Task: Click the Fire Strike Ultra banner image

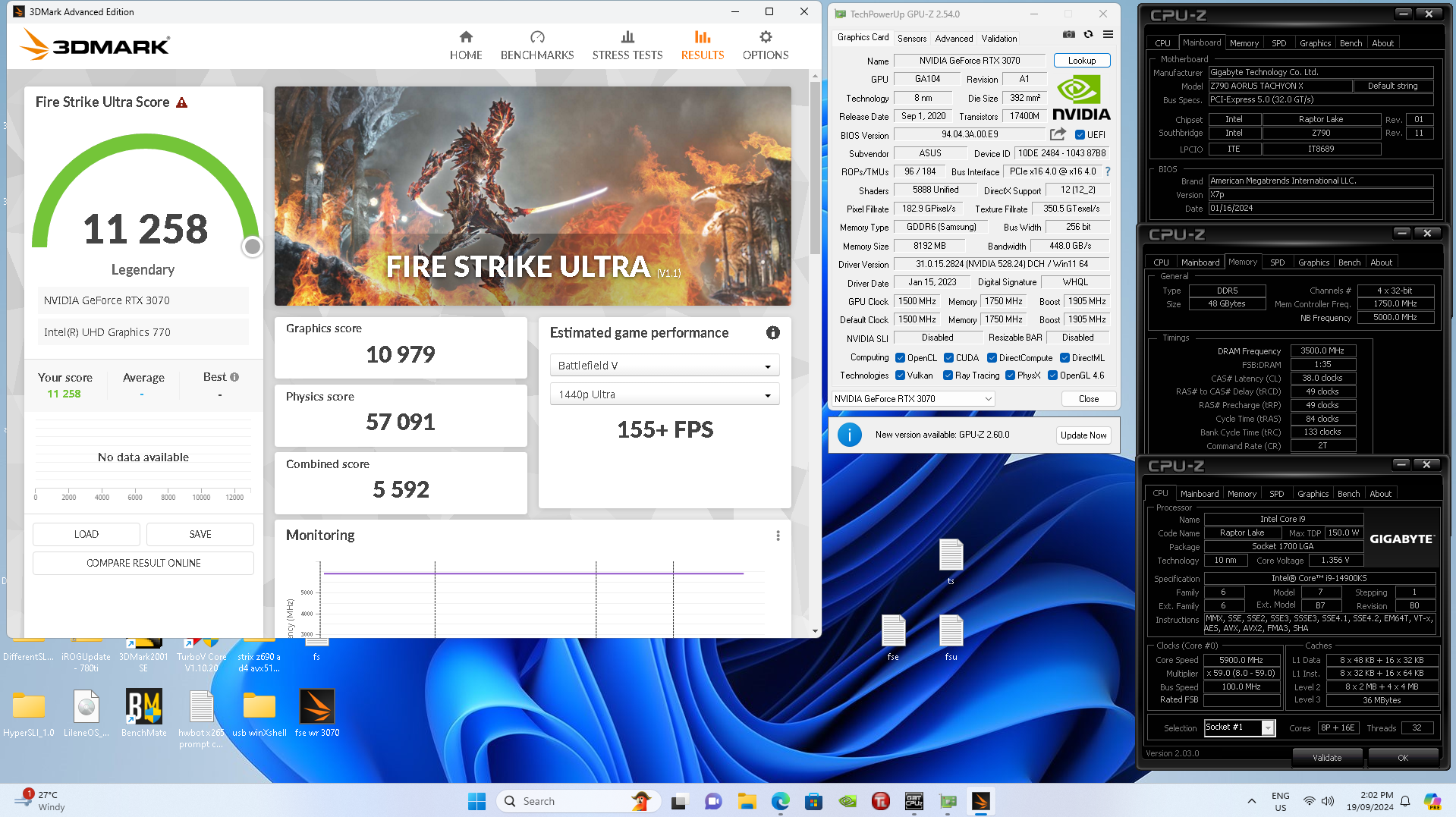Action: pyautogui.click(x=533, y=196)
